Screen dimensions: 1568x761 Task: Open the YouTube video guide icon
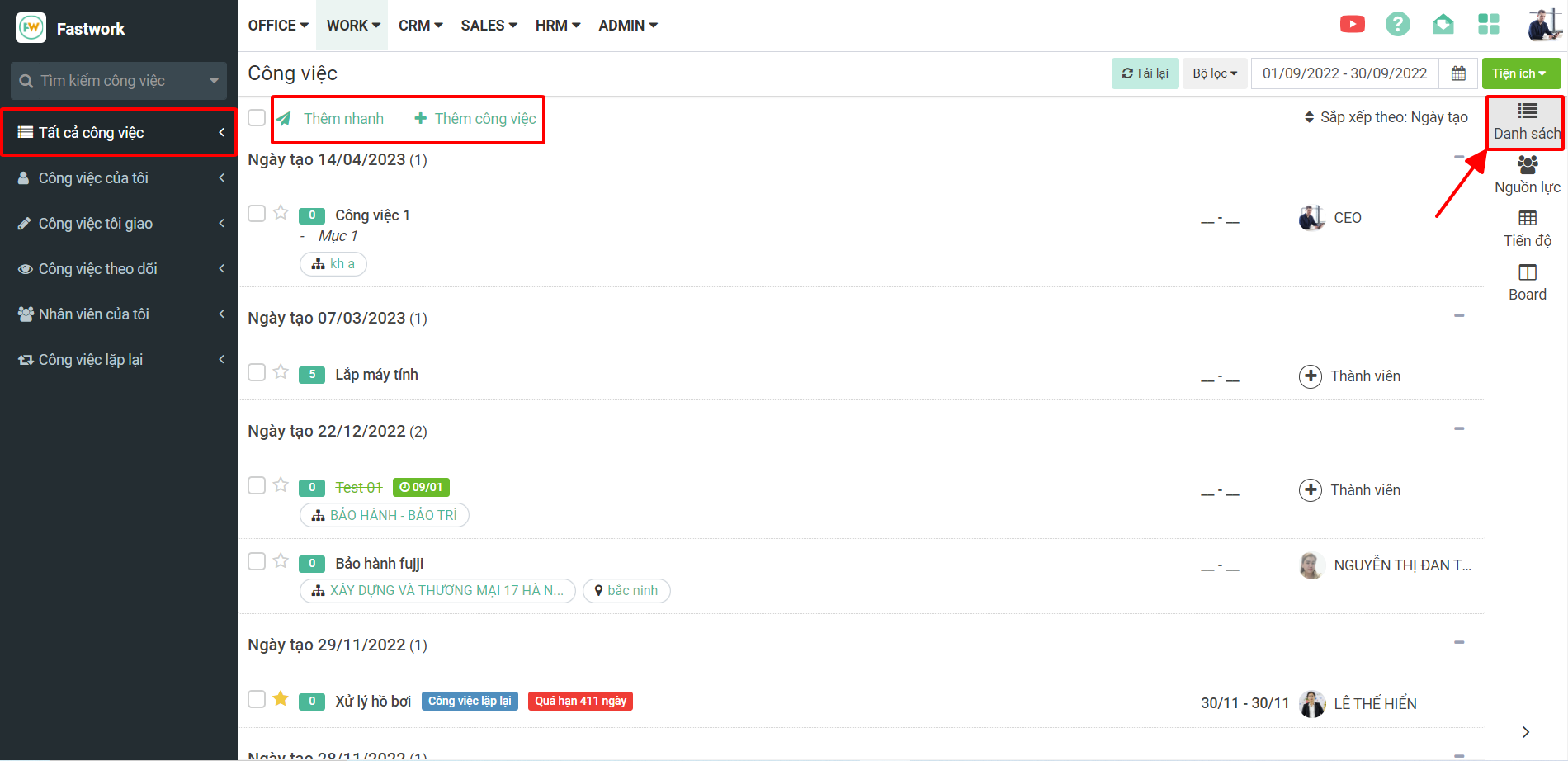click(x=1352, y=25)
